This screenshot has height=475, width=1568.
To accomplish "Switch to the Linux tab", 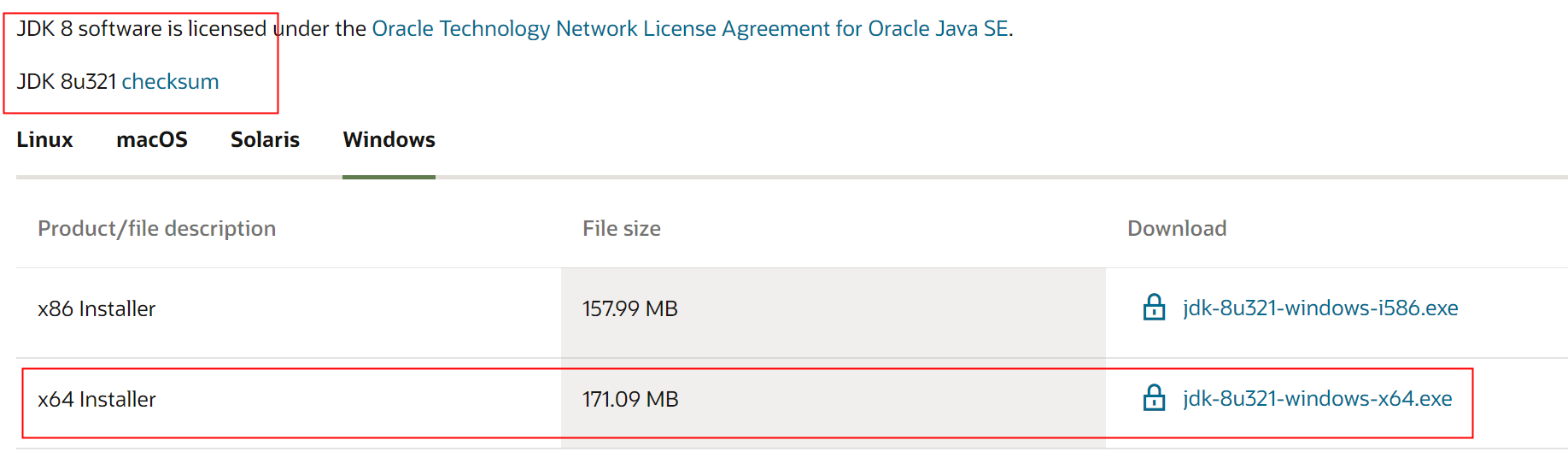I will [x=44, y=139].
